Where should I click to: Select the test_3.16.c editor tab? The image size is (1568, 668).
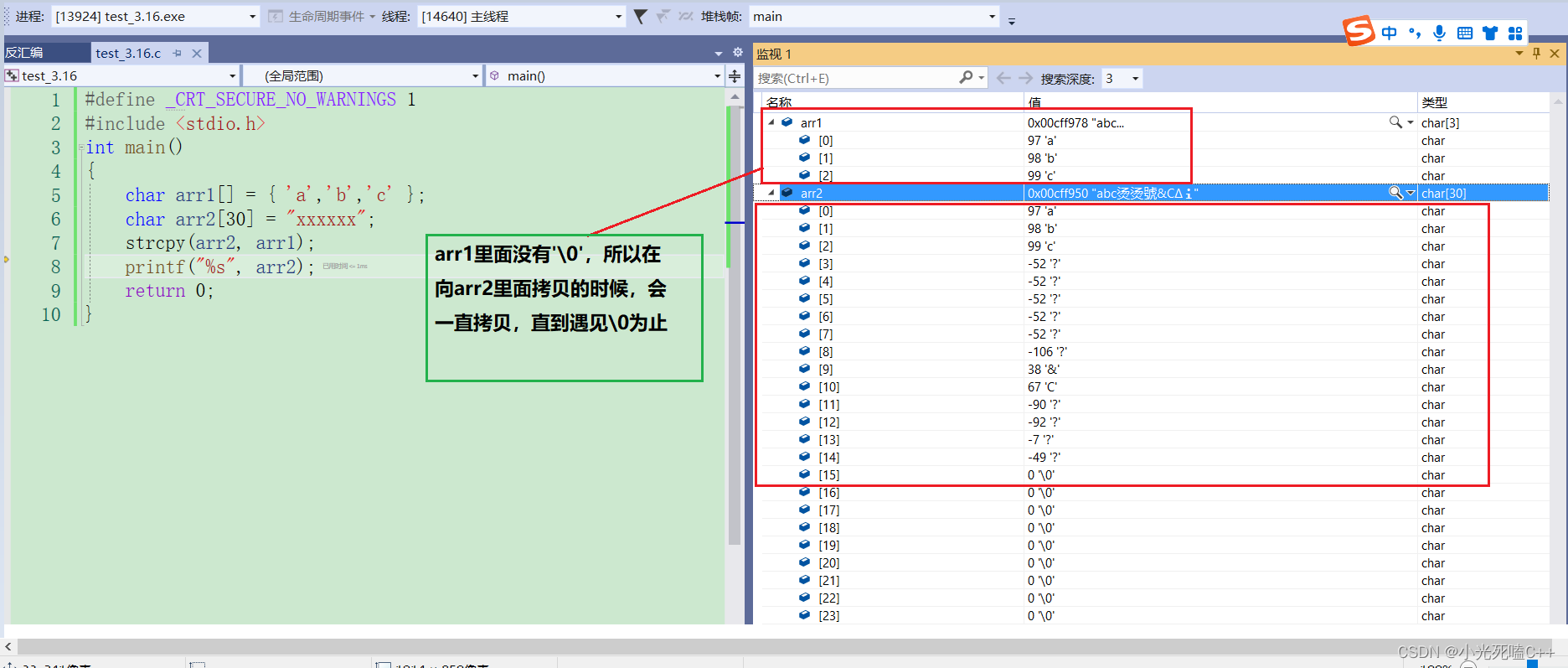[x=128, y=53]
